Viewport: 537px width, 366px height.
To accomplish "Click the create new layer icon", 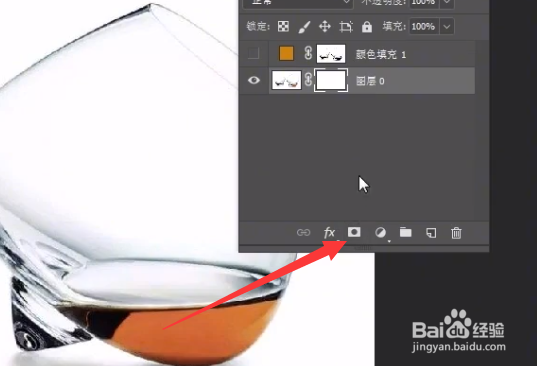I will point(431,233).
